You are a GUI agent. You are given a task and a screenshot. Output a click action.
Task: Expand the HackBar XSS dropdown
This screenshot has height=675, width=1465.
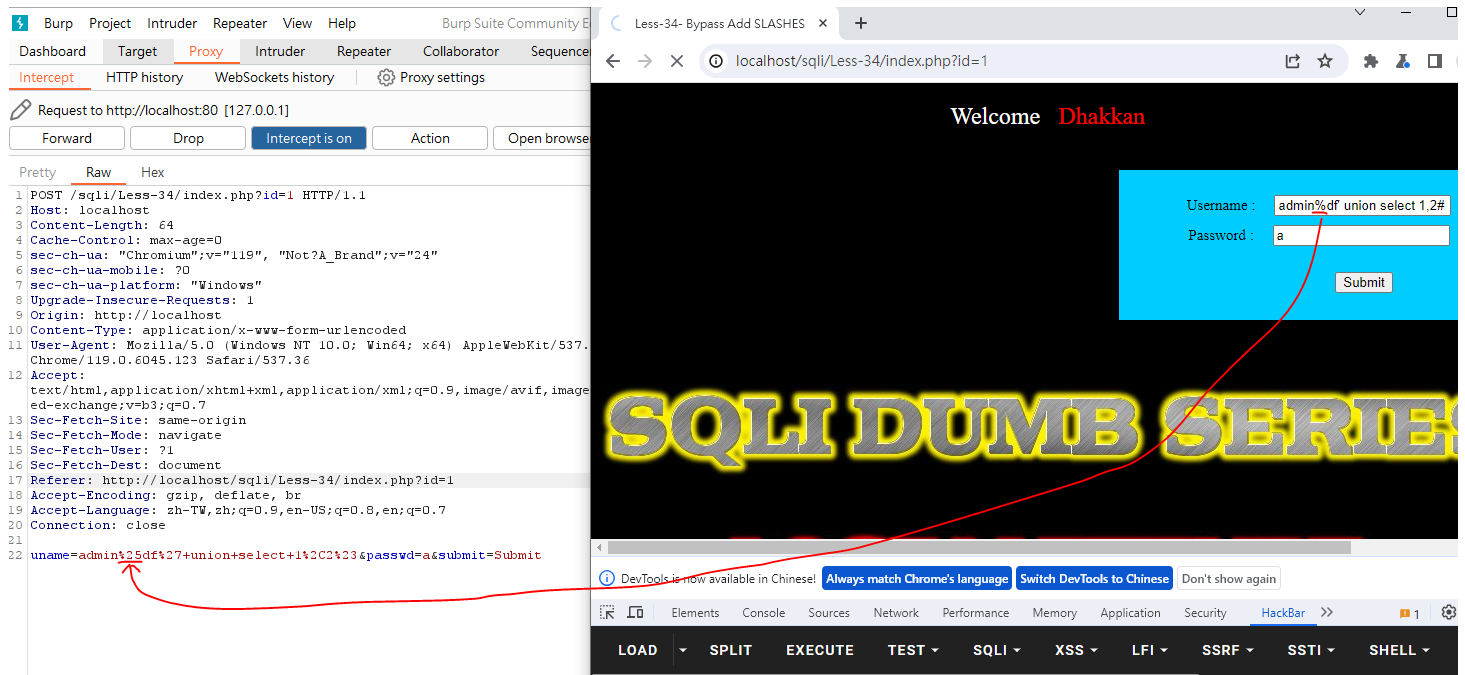point(1076,650)
